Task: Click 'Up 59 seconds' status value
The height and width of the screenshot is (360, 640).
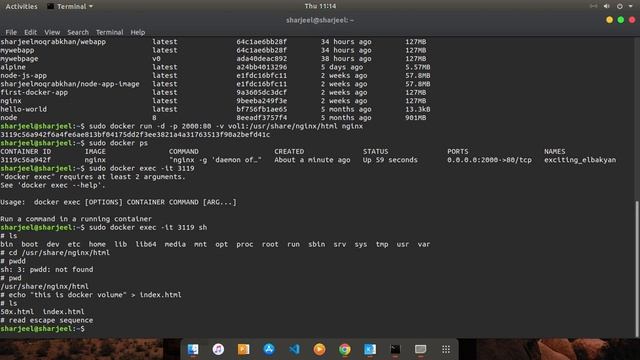Action: [390, 160]
